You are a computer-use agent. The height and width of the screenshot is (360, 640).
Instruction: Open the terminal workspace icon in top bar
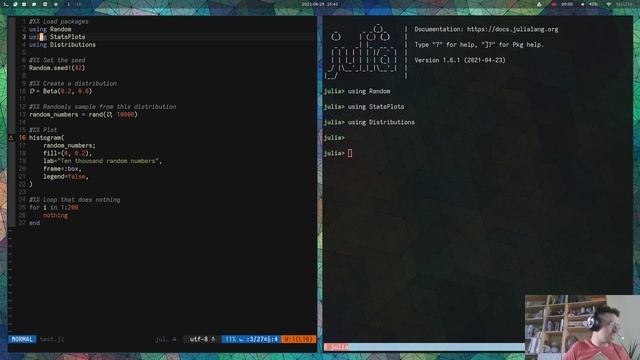point(5,4)
